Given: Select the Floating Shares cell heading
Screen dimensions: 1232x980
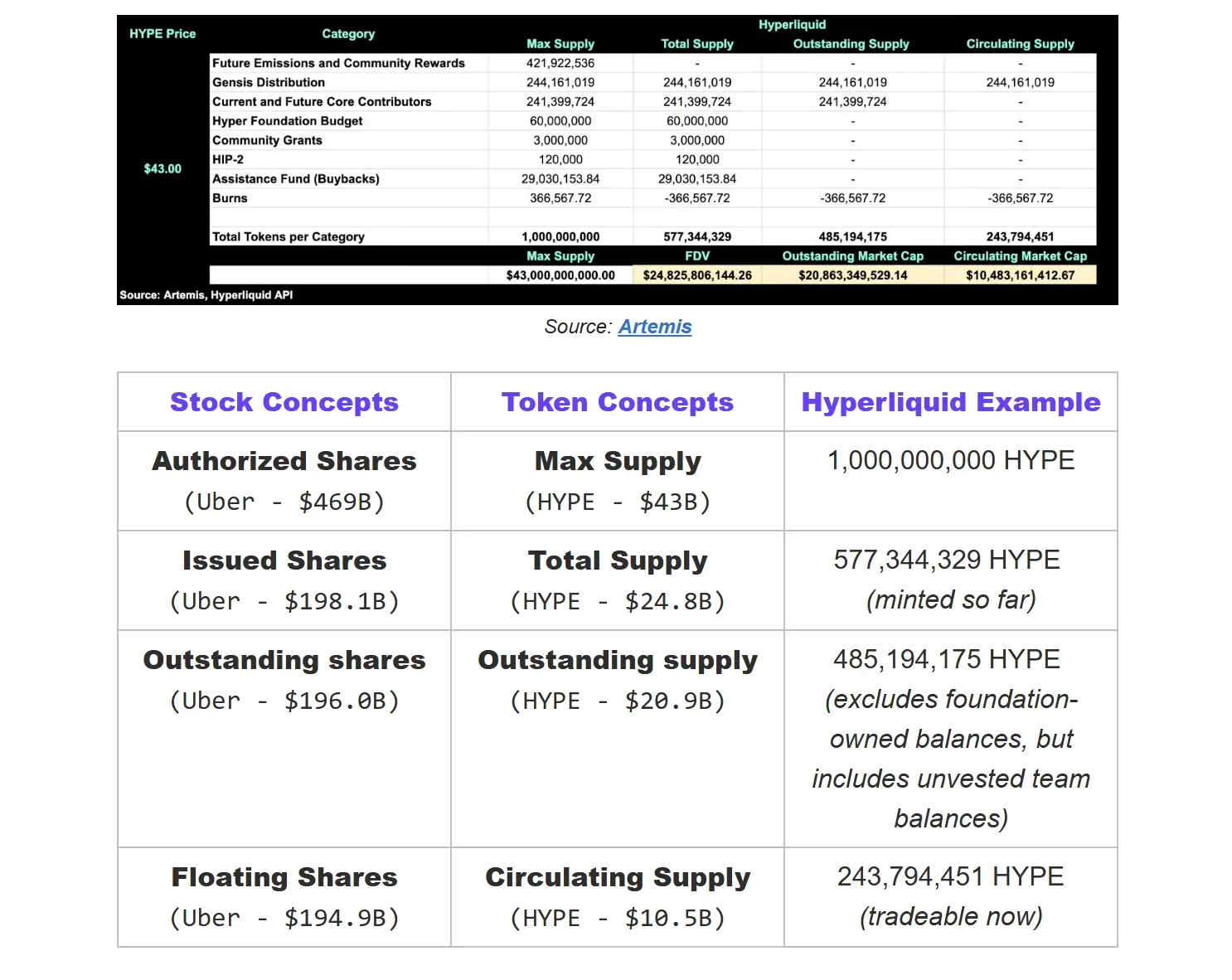Looking at the screenshot, I should coord(284,877).
